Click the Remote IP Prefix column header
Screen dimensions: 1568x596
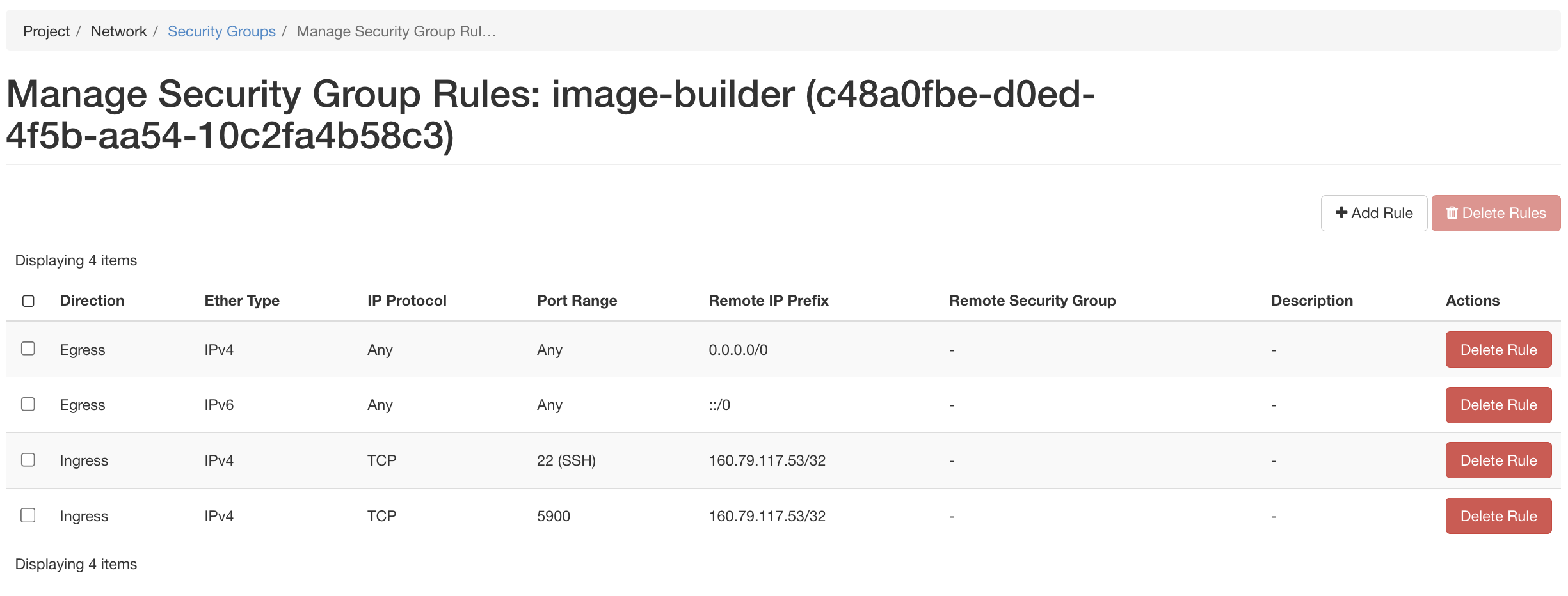(x=768, y=300)
